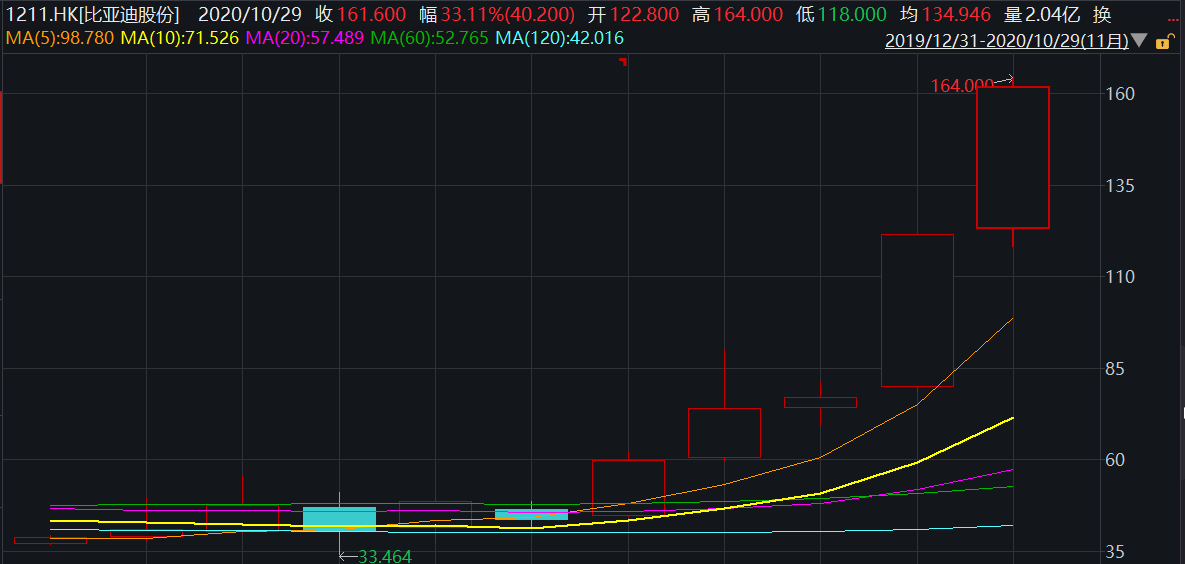Screen dimensions: 1185x564
Task: Click the red ellipsis more indicator
Action: coord(1175,20)
